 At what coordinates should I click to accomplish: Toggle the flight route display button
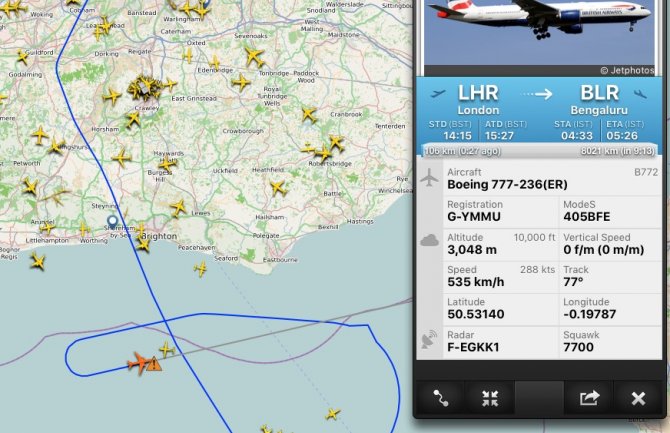click(441, 398)
